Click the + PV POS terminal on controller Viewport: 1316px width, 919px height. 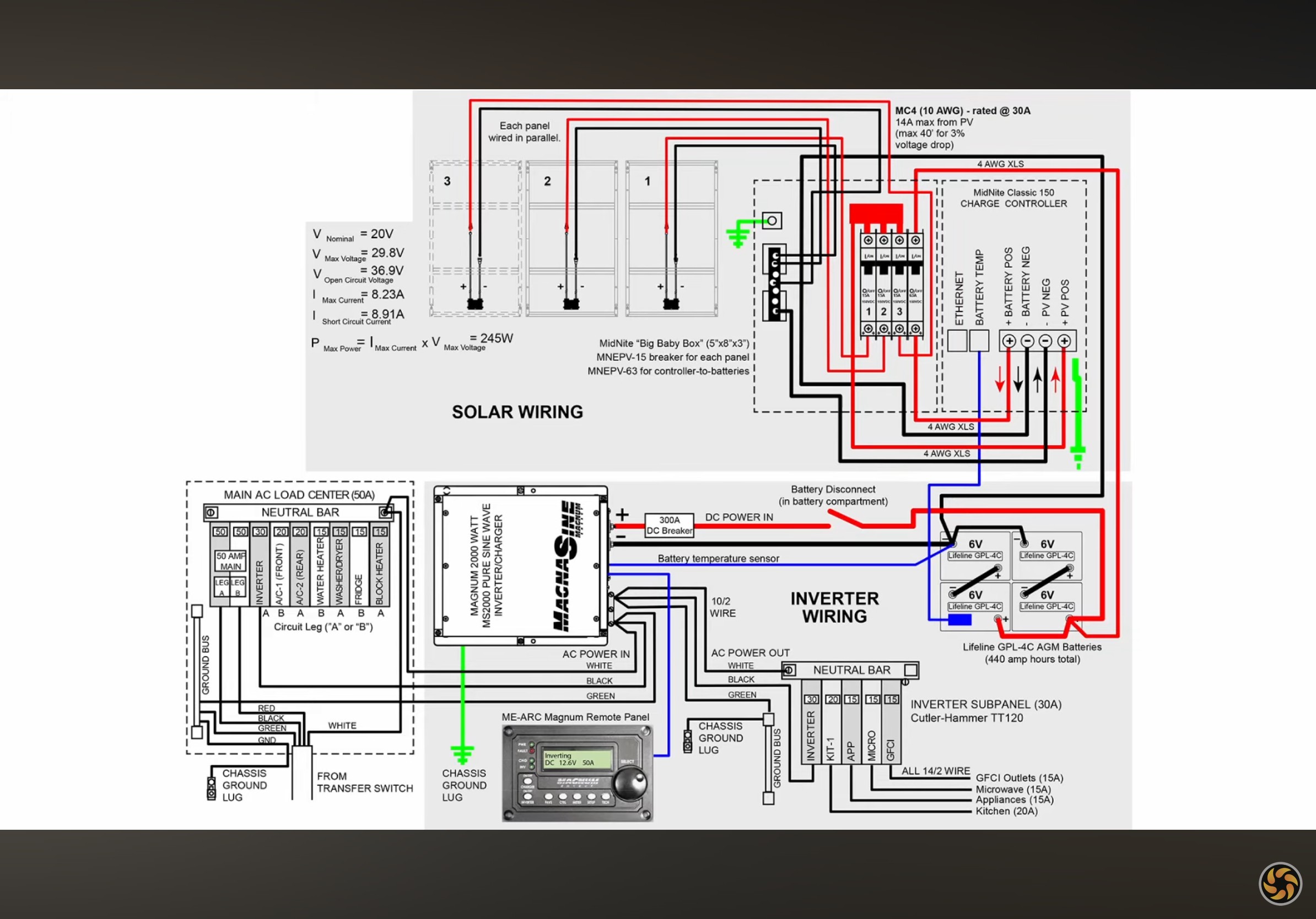click(1064, 341)
